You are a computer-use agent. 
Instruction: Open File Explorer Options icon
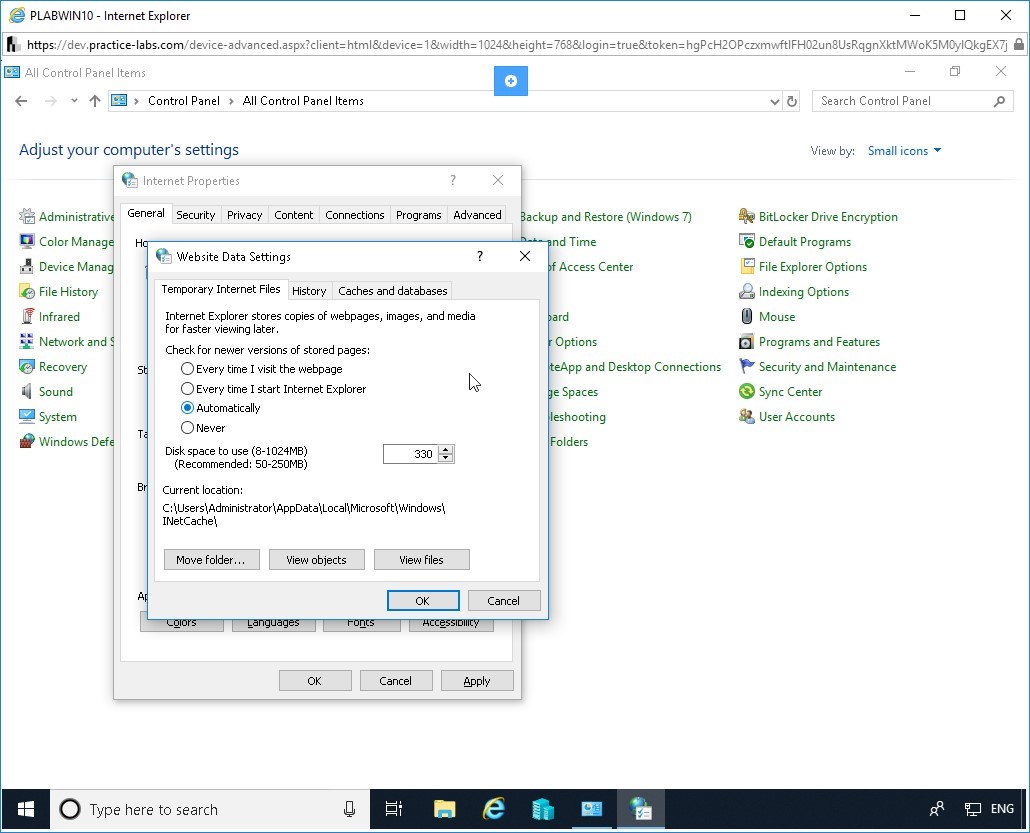point(747,266)
